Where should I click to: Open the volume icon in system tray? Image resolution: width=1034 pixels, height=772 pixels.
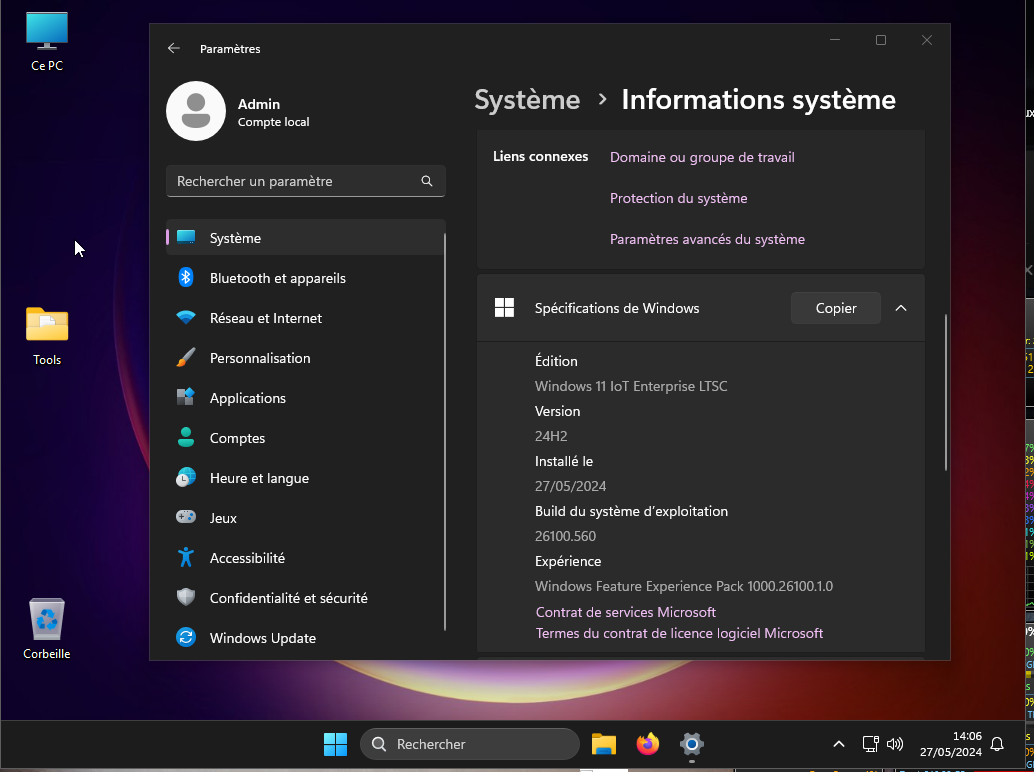click(895, 744)
